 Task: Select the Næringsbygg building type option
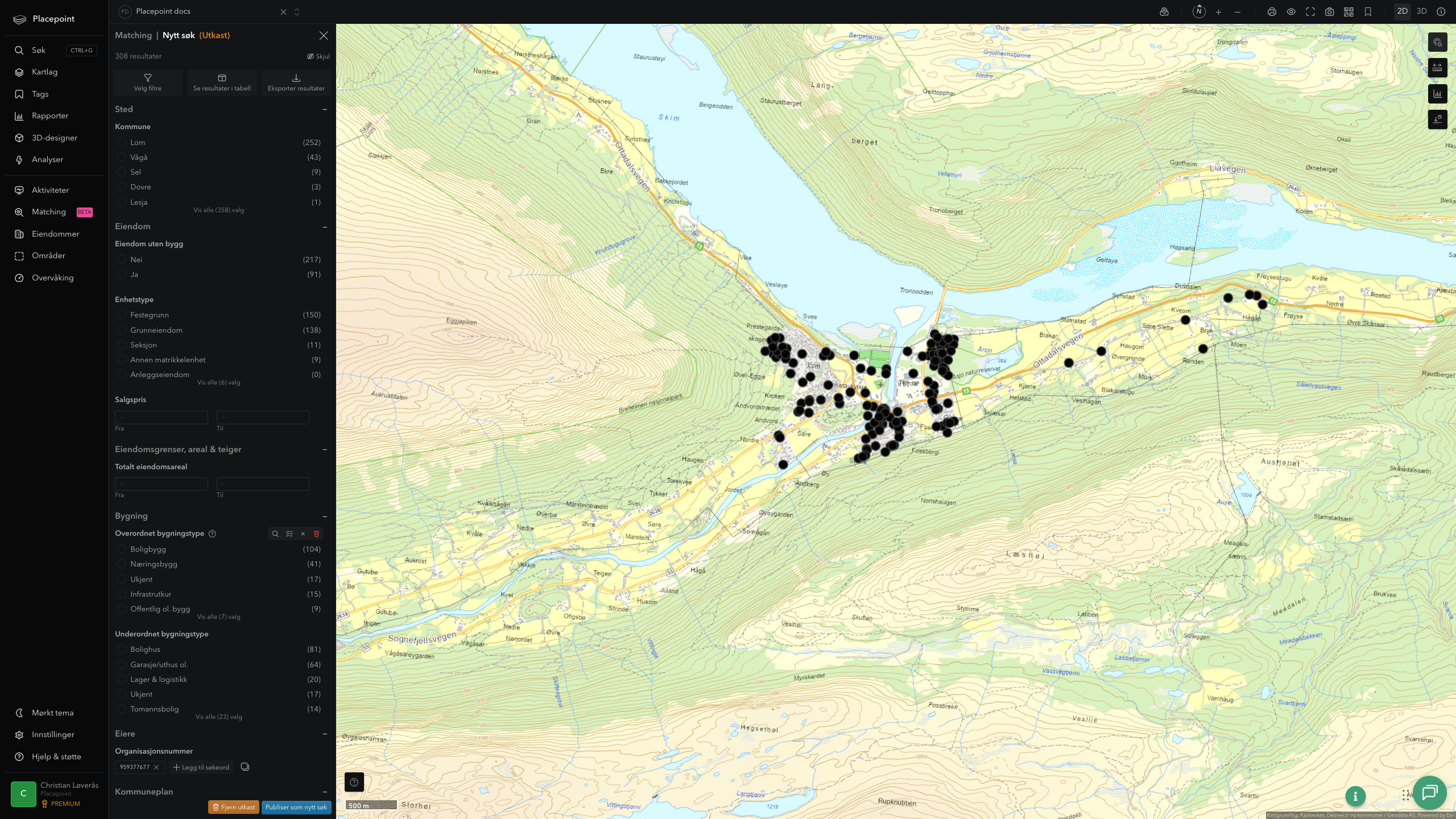(121, 564)
